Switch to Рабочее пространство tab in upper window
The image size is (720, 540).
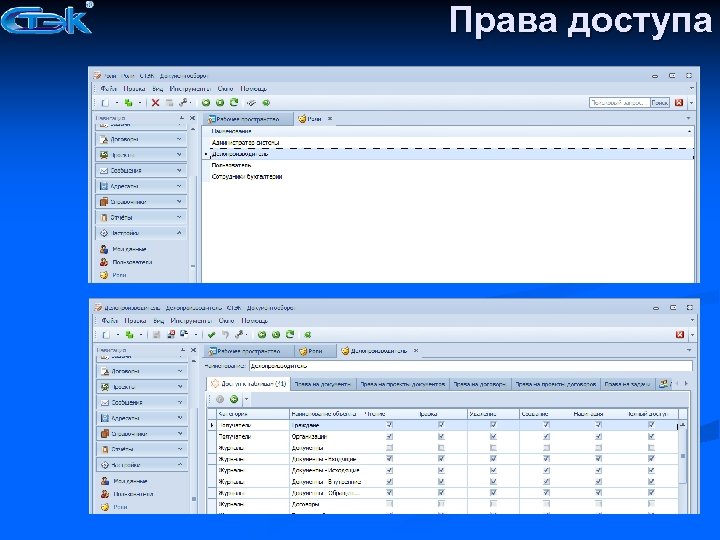point(248,119)
